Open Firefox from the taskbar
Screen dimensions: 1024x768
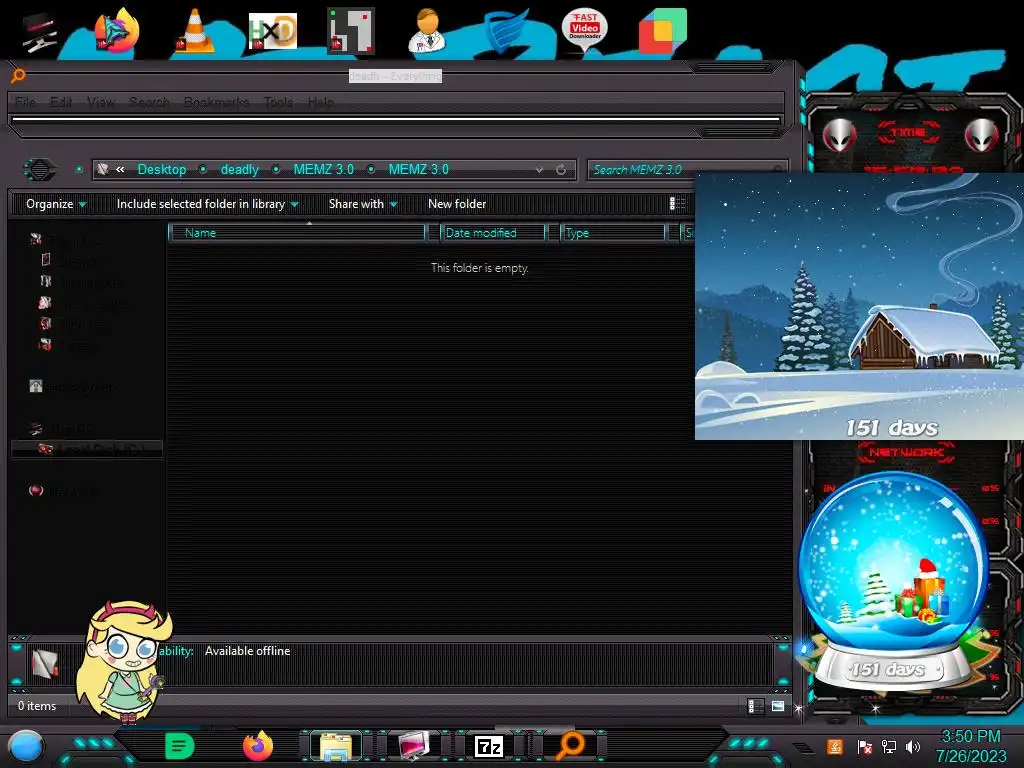[x=258, y=746]
